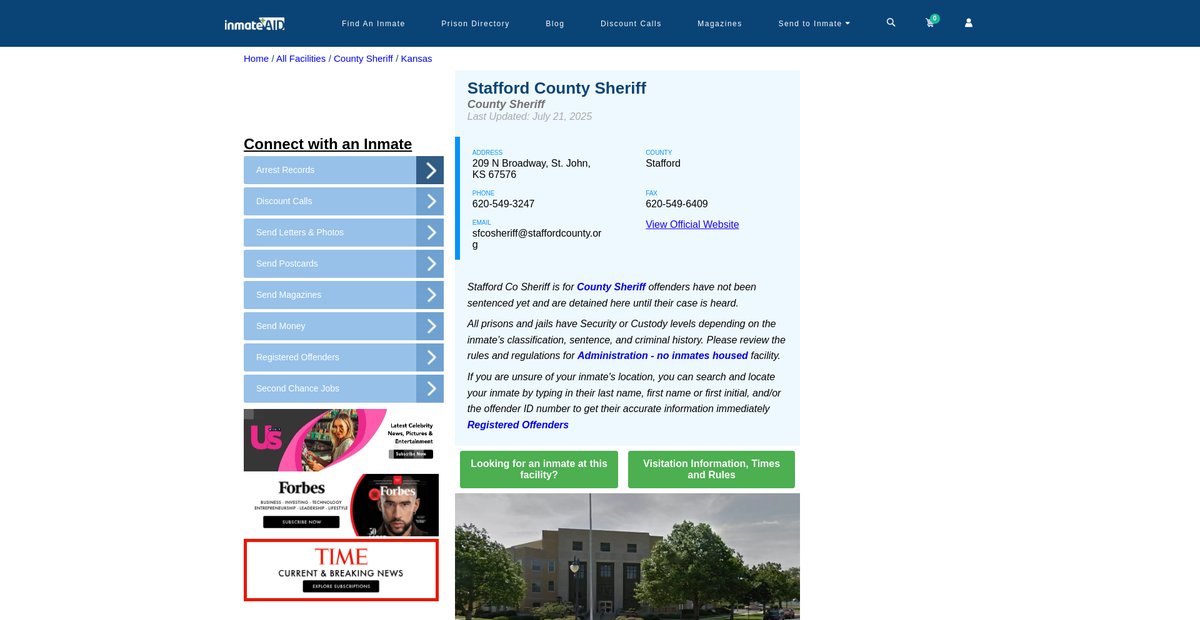Click the arrow icon beside Send Magazines
The height and width of the screenshot is (620, 1200).
pyautogui.click(x=430, y=295)
